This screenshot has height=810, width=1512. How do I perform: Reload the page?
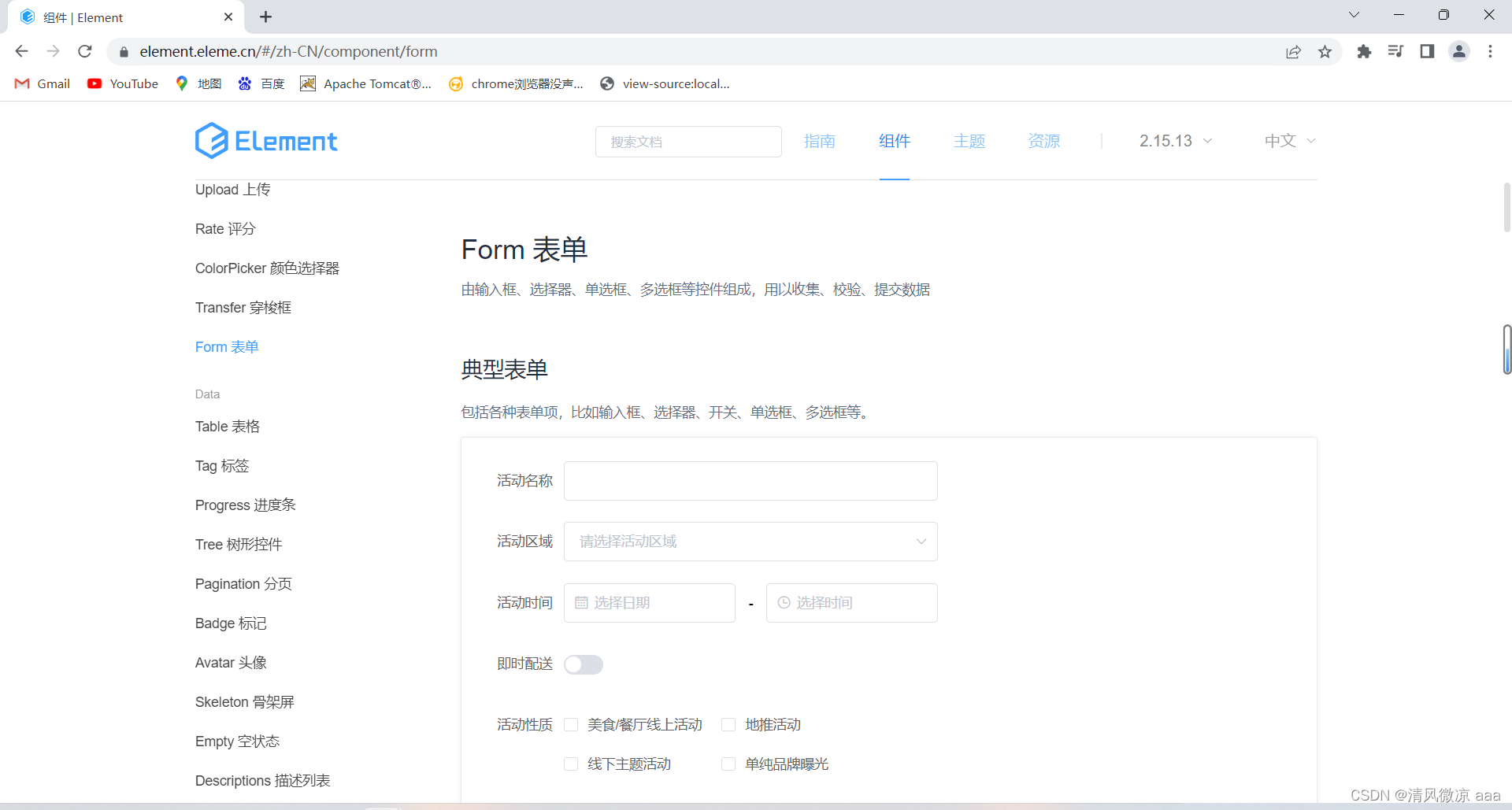[85, 51]
